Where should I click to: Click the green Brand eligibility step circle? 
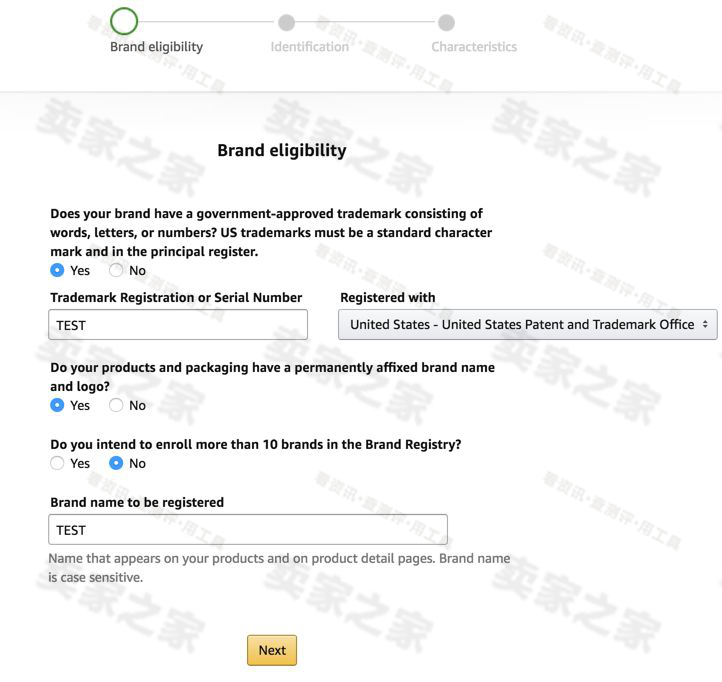point(124,21)
